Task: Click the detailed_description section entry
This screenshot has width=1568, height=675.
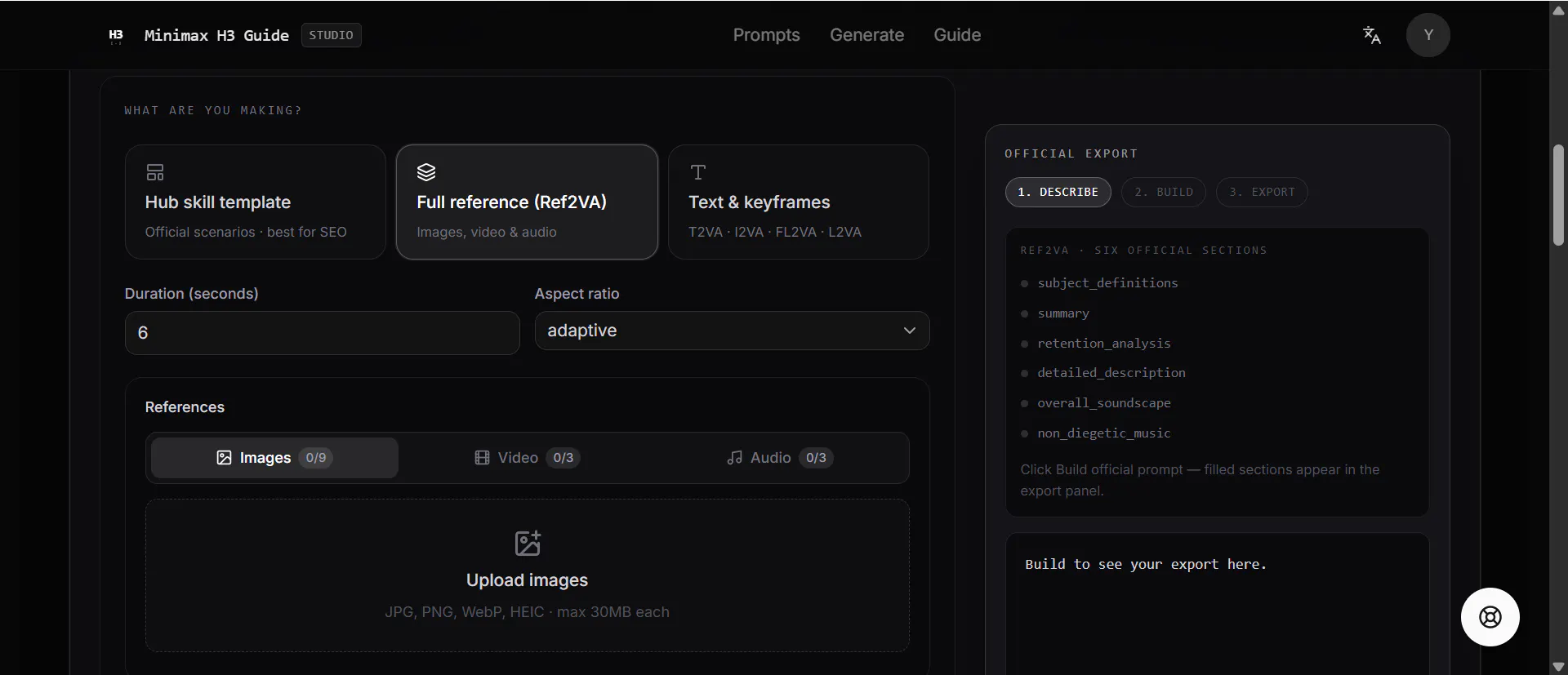Action: click(1111, 373)
